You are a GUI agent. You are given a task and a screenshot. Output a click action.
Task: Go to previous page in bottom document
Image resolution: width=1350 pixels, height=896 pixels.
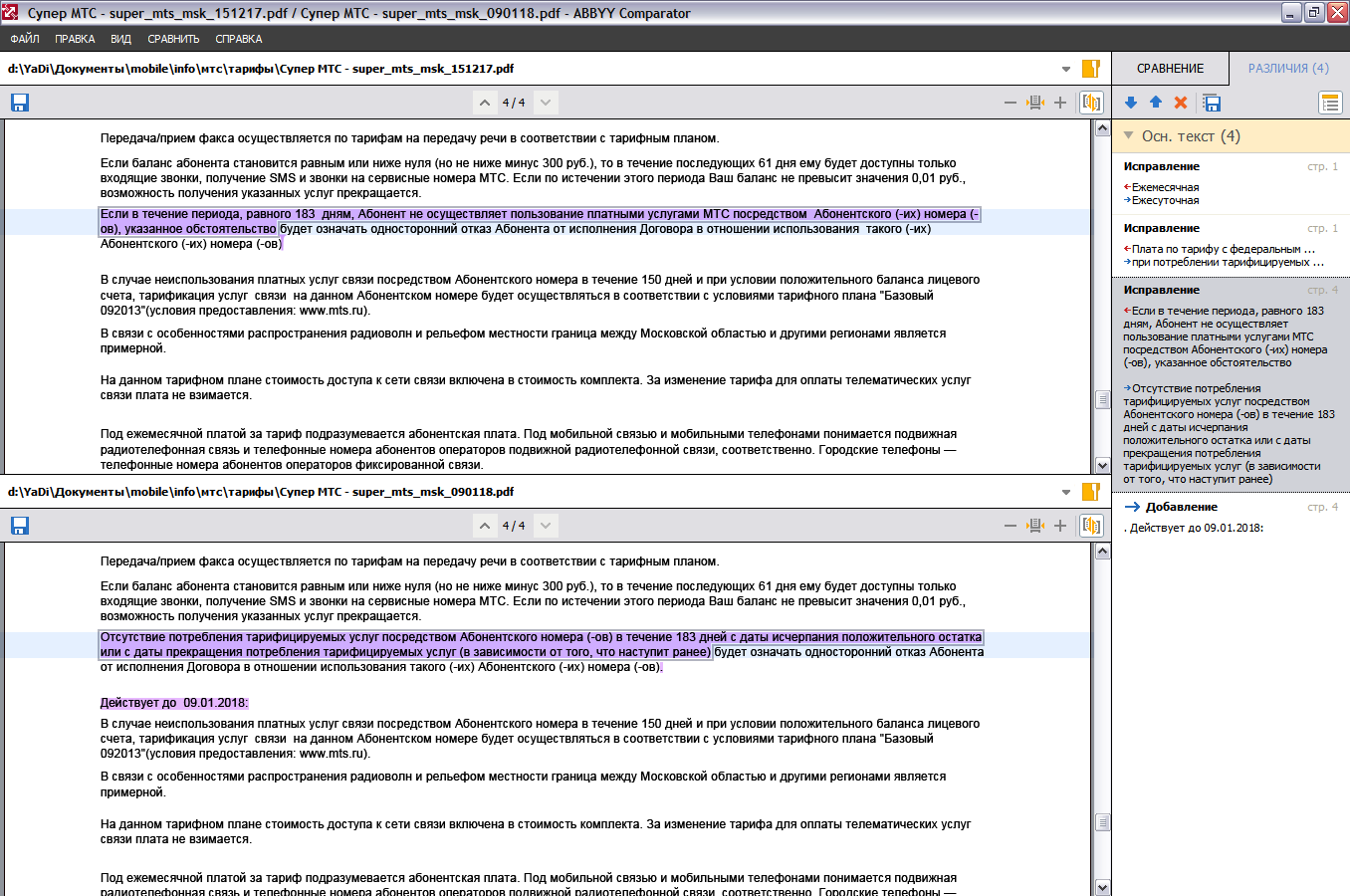tap(484, 526)
